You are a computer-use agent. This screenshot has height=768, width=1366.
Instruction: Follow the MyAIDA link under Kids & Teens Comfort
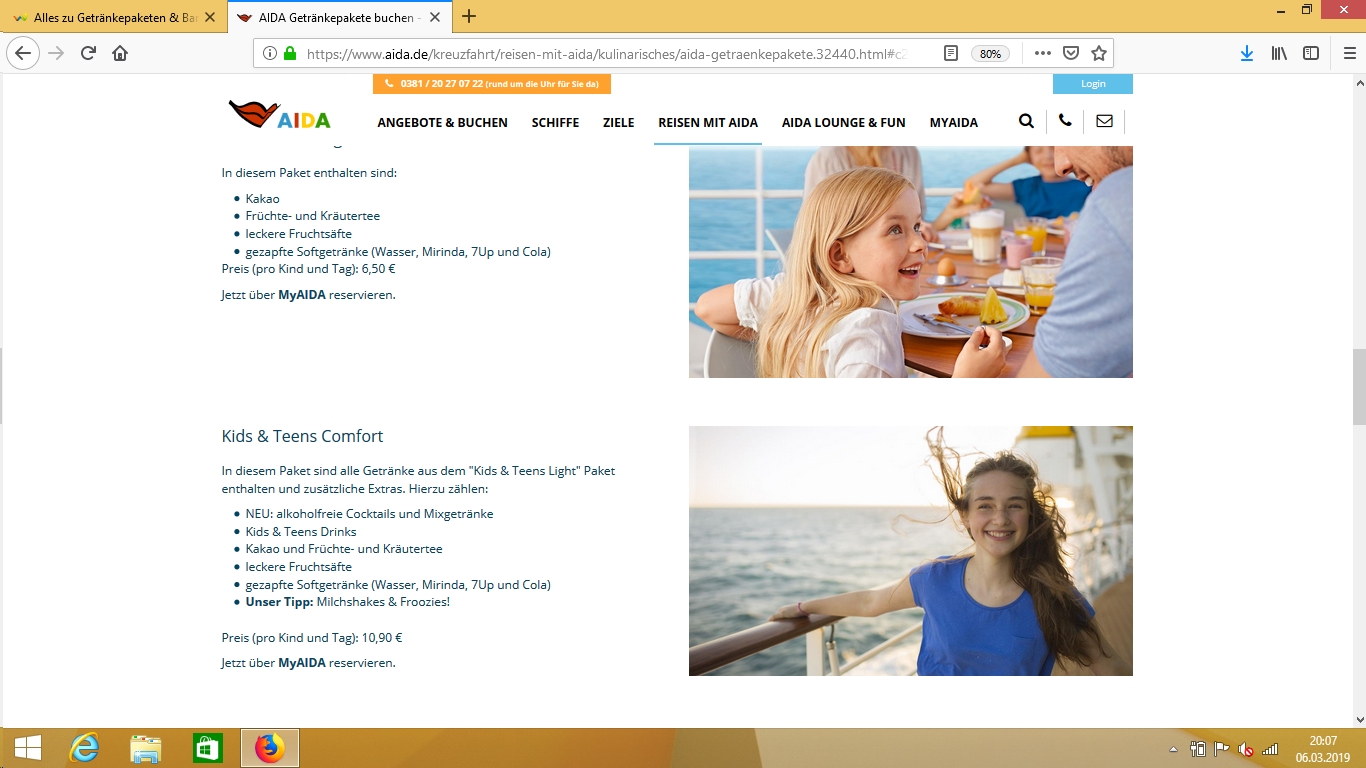301,663
